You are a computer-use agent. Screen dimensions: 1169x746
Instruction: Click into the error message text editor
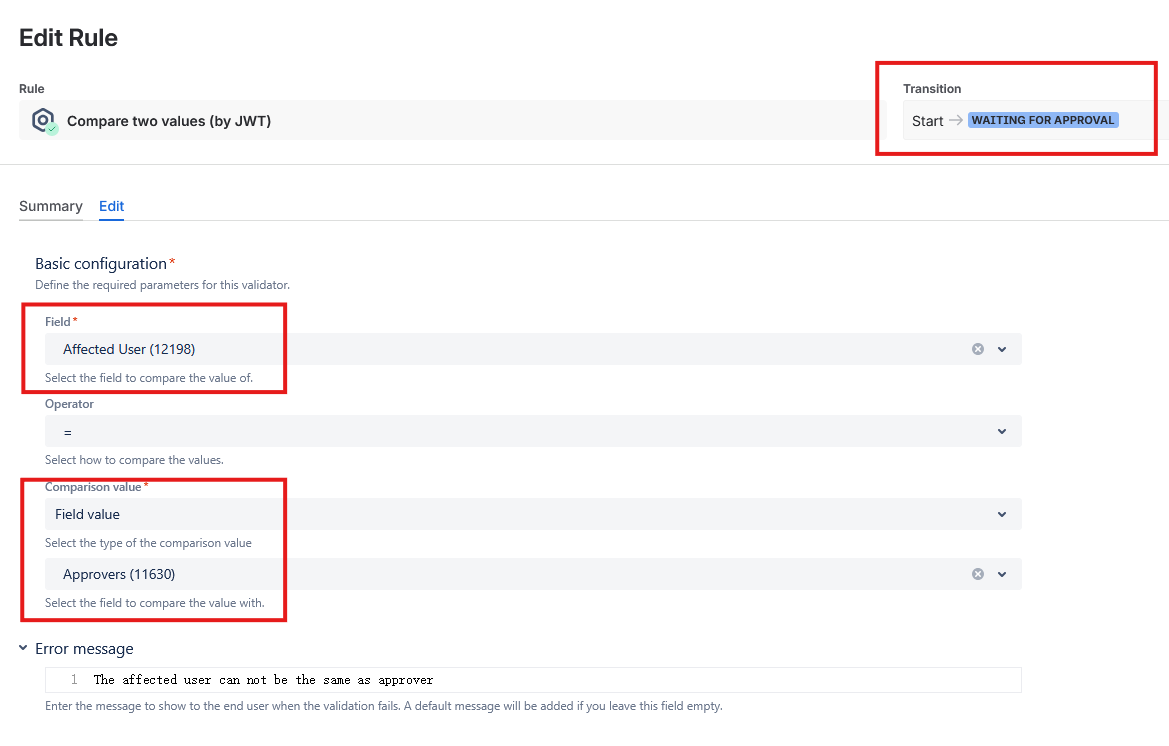coord(533,680)
